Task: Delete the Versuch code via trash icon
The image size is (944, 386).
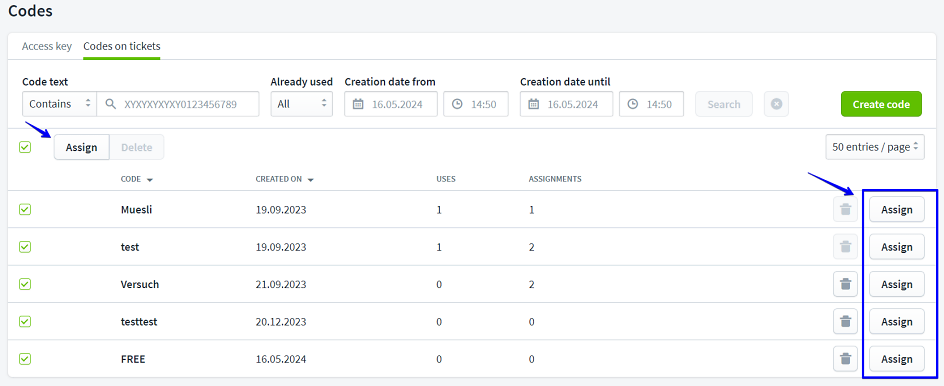Action: [845, 284]
